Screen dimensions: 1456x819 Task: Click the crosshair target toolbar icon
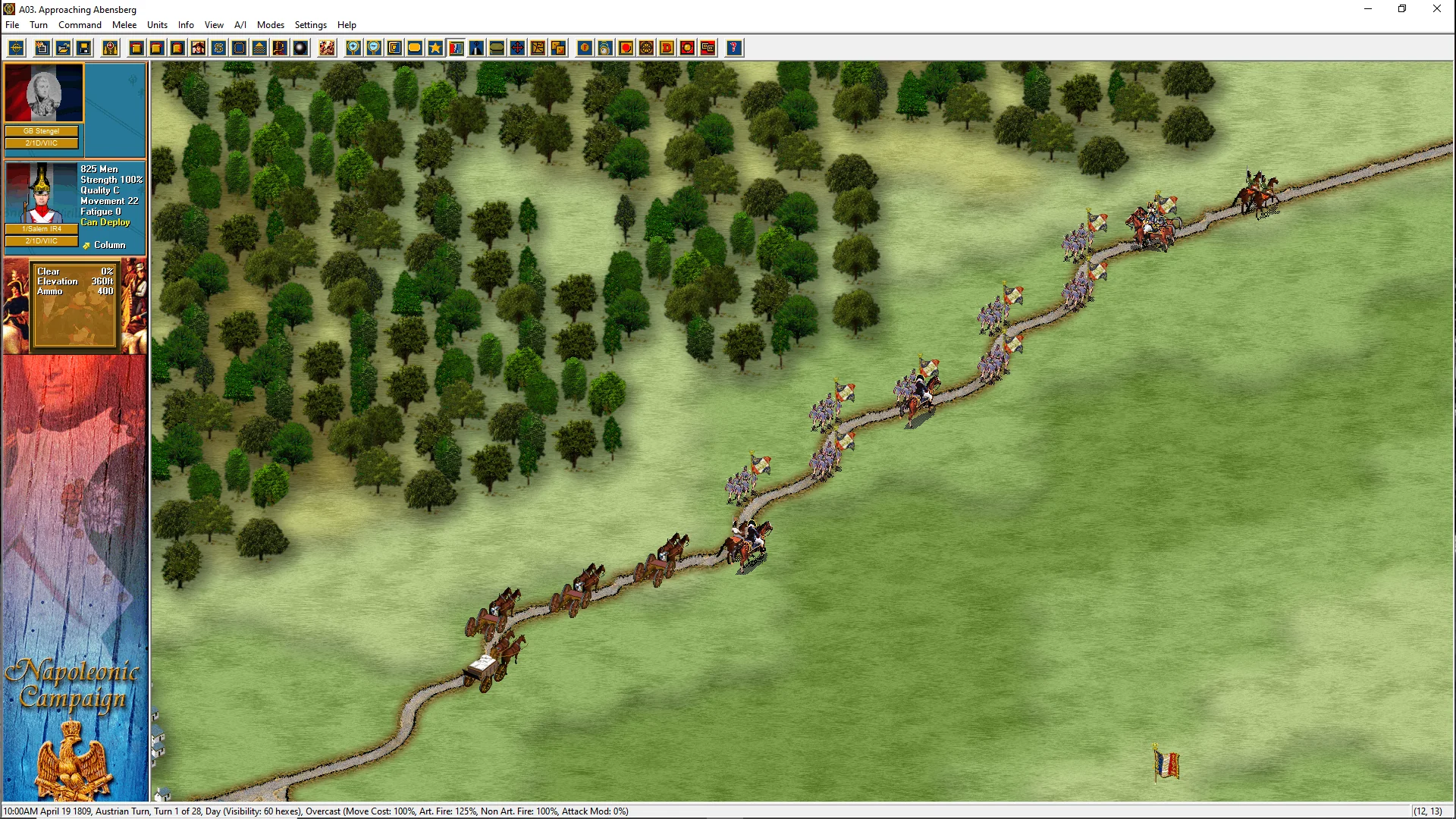[16, 48]
